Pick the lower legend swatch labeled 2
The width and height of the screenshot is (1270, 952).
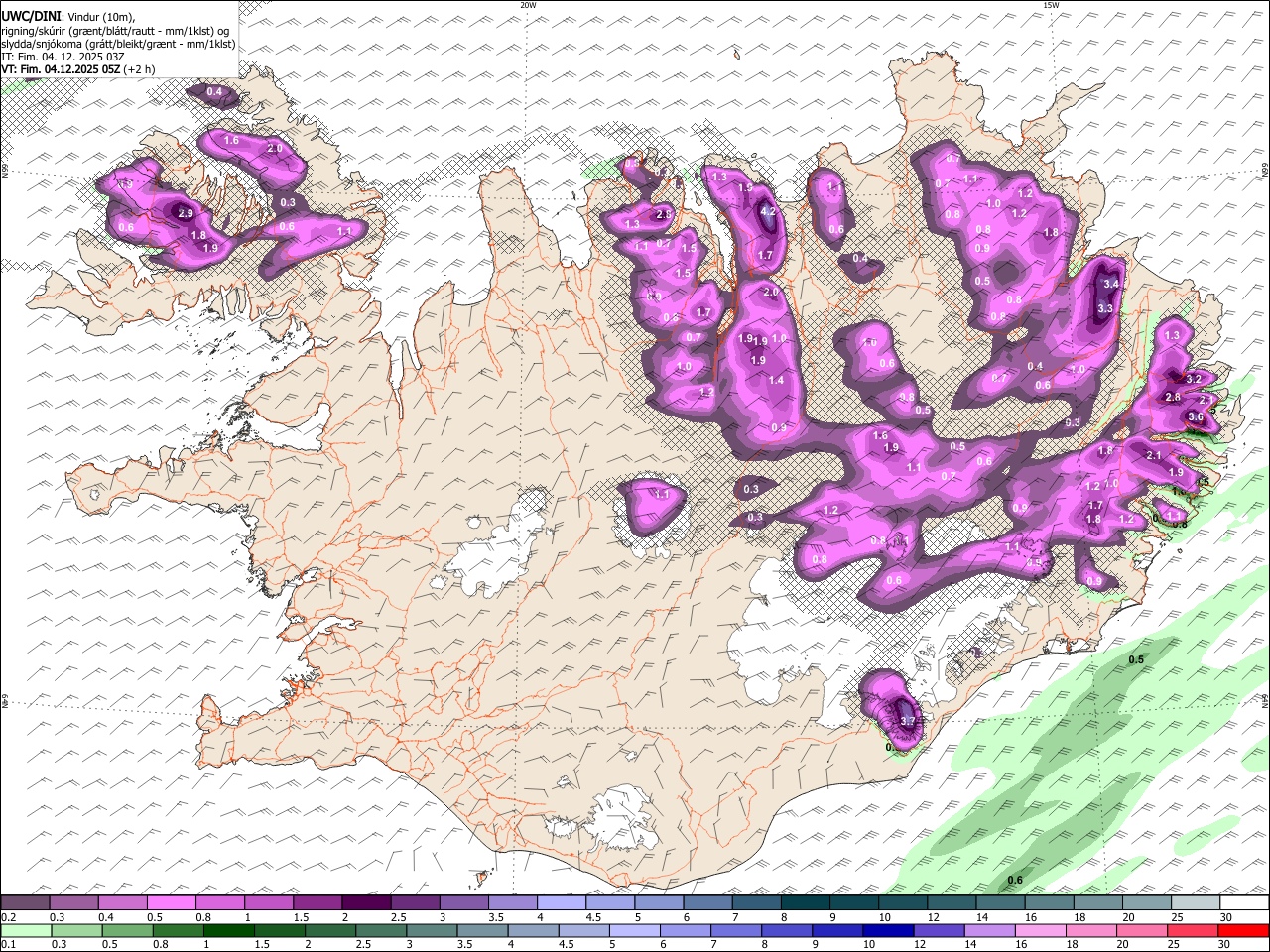328,930
